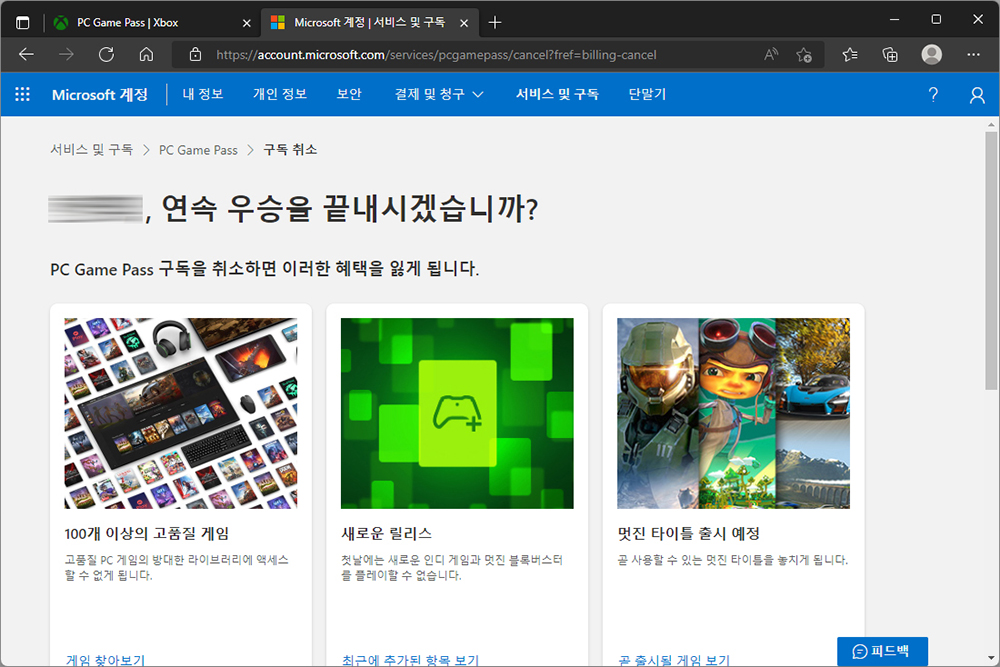Close the PC Game Pass | Xbox tab
Image resolution: width=1000 pixels, height=667 pixels.
(x=247, y=23)
